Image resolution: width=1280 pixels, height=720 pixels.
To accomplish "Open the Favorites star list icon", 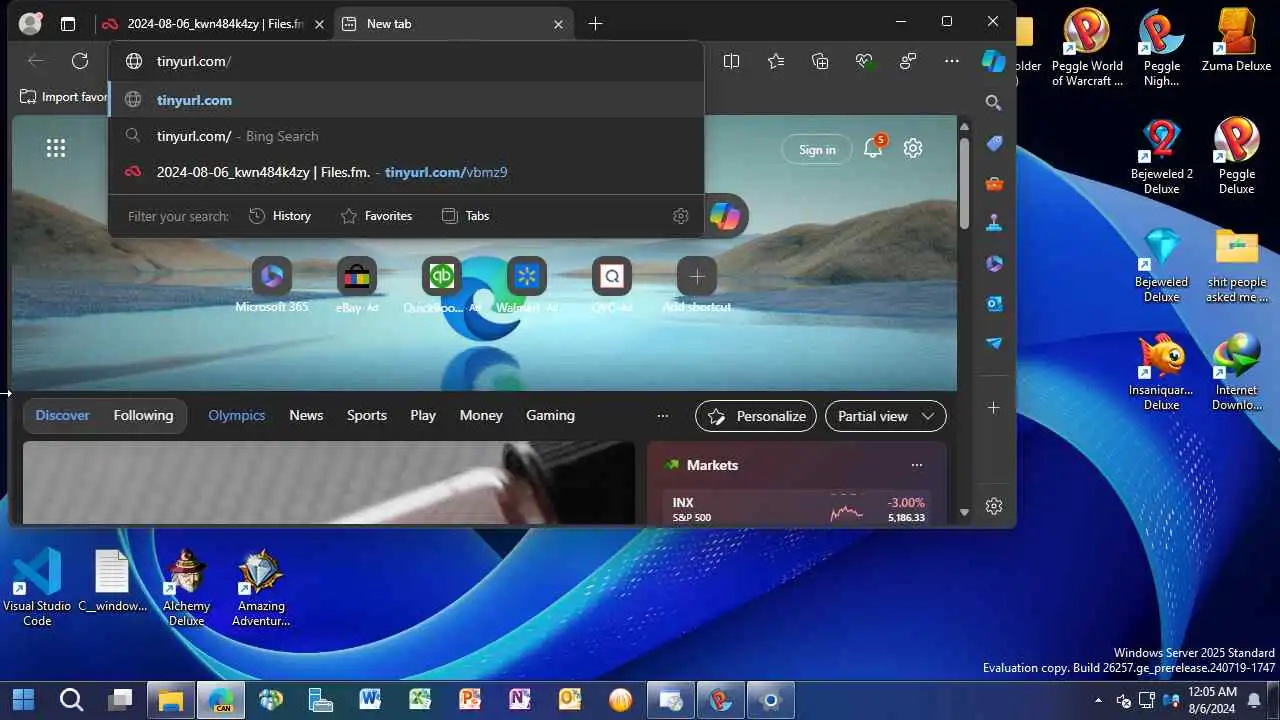I will coord(776,61).
